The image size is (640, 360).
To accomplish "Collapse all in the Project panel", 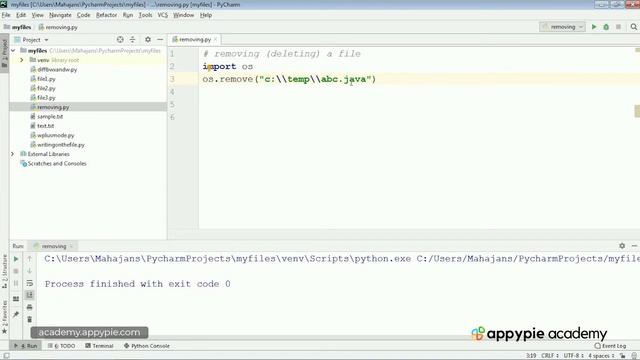I will pos(132,40).
